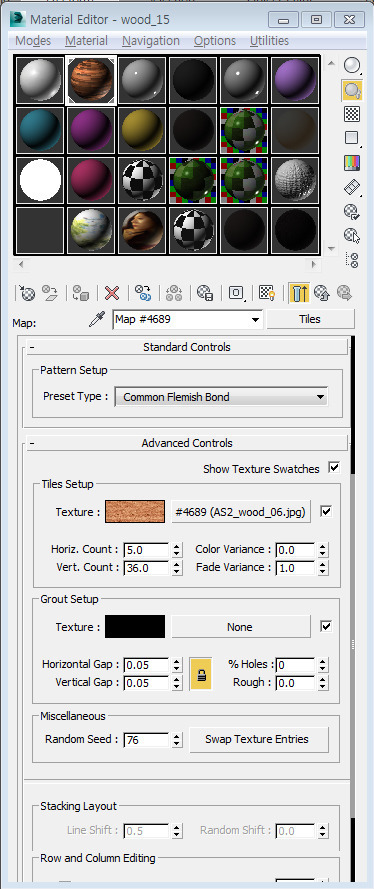Click the black Grout texture color swatch
Viewport: 374px width, 889px height.
coord(135,626)
